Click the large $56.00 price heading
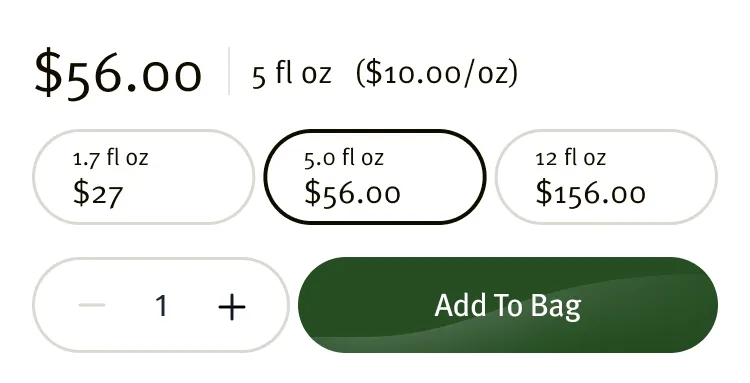The width and height of the screenshot is (750, 383). tap(118, 75)
